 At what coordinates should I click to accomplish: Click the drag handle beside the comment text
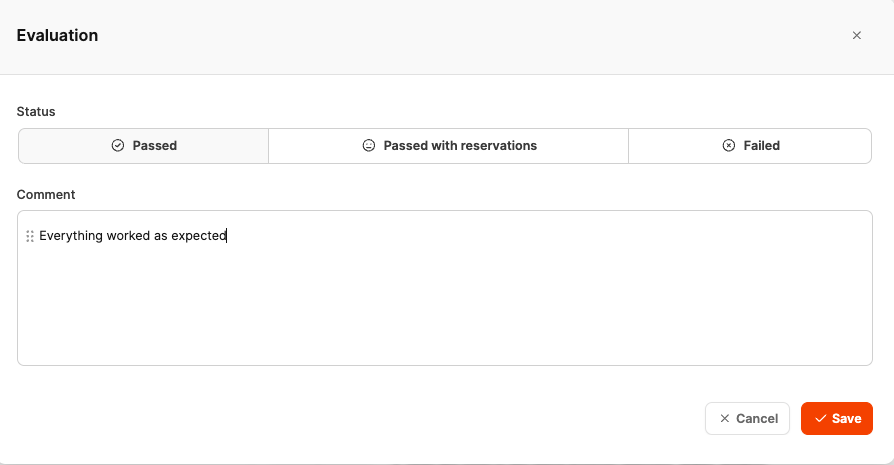click(x=30, y=237)
